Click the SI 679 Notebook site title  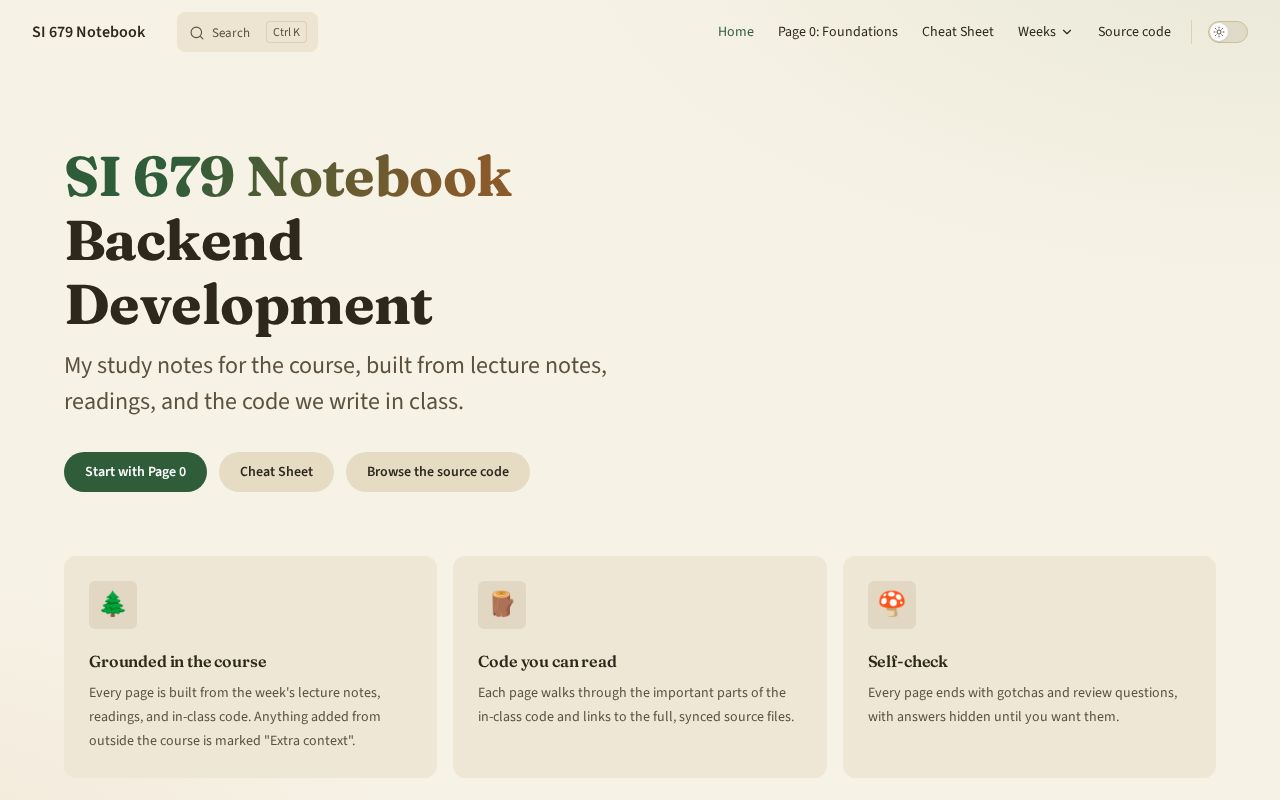tap(88, 32)
